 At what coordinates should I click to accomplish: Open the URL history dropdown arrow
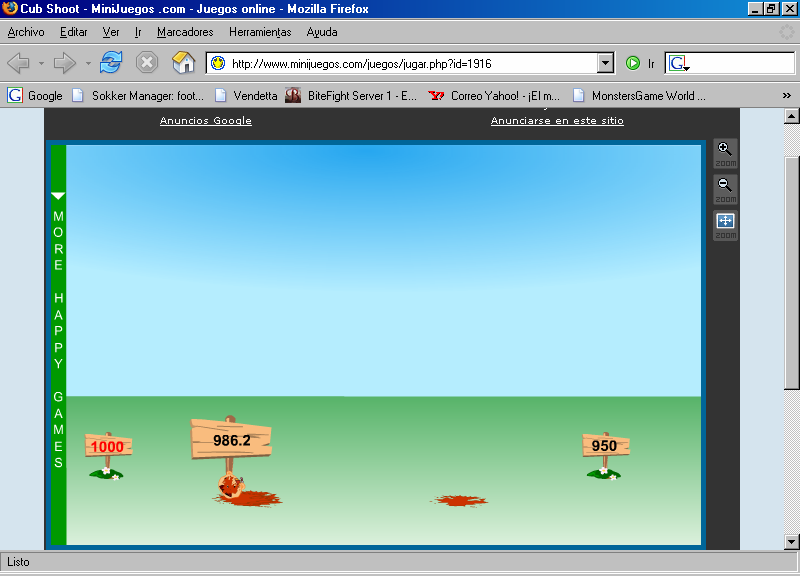click(x=605, y=63)
